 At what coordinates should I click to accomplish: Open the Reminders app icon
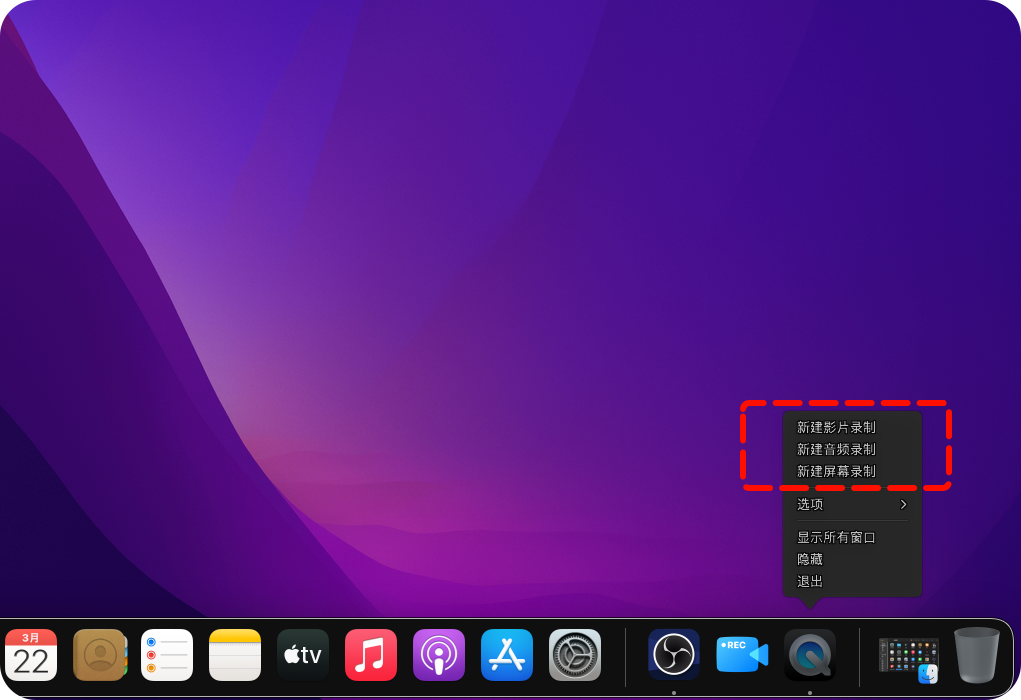(x=167, y=655)
